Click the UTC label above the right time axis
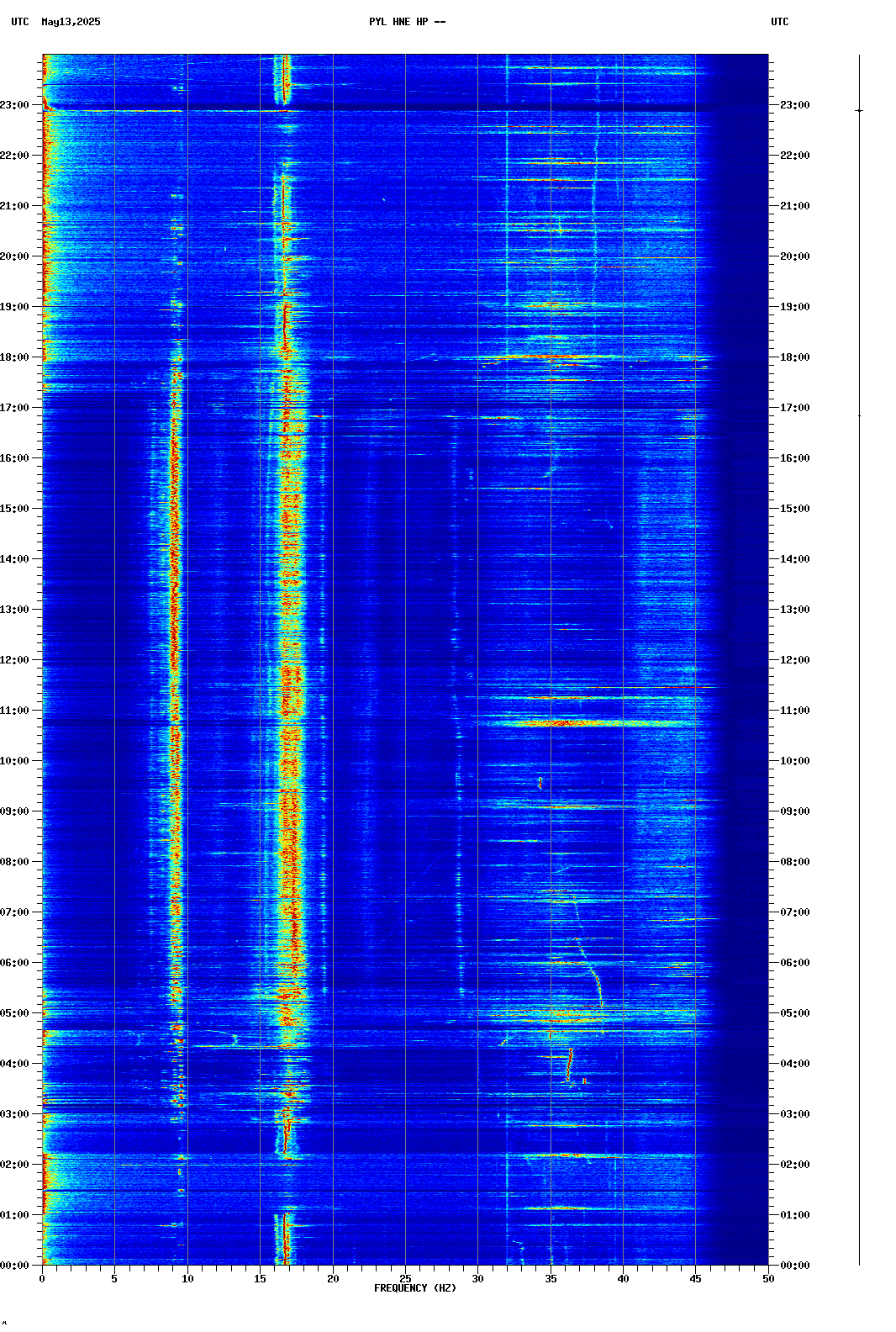The height and width of the screenshot is (1332, 896). click(x=780, y=22)
